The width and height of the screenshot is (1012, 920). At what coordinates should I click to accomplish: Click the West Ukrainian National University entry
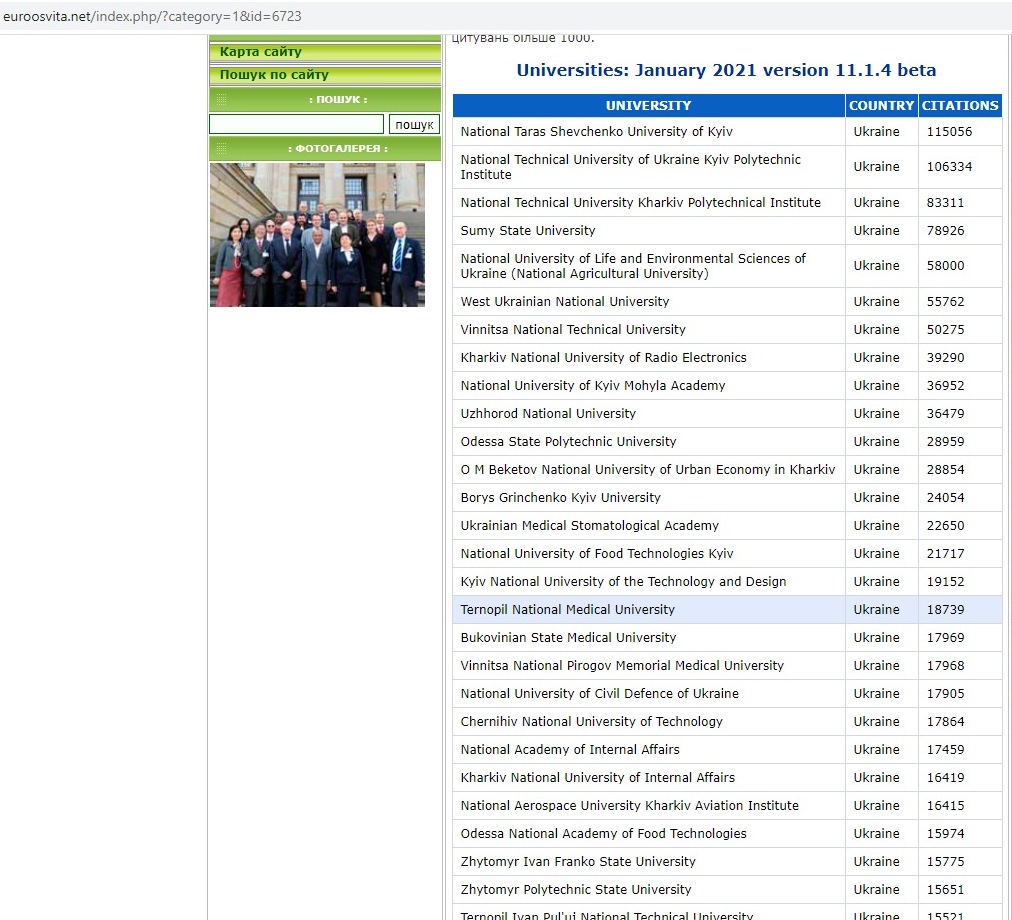point(564,302)
